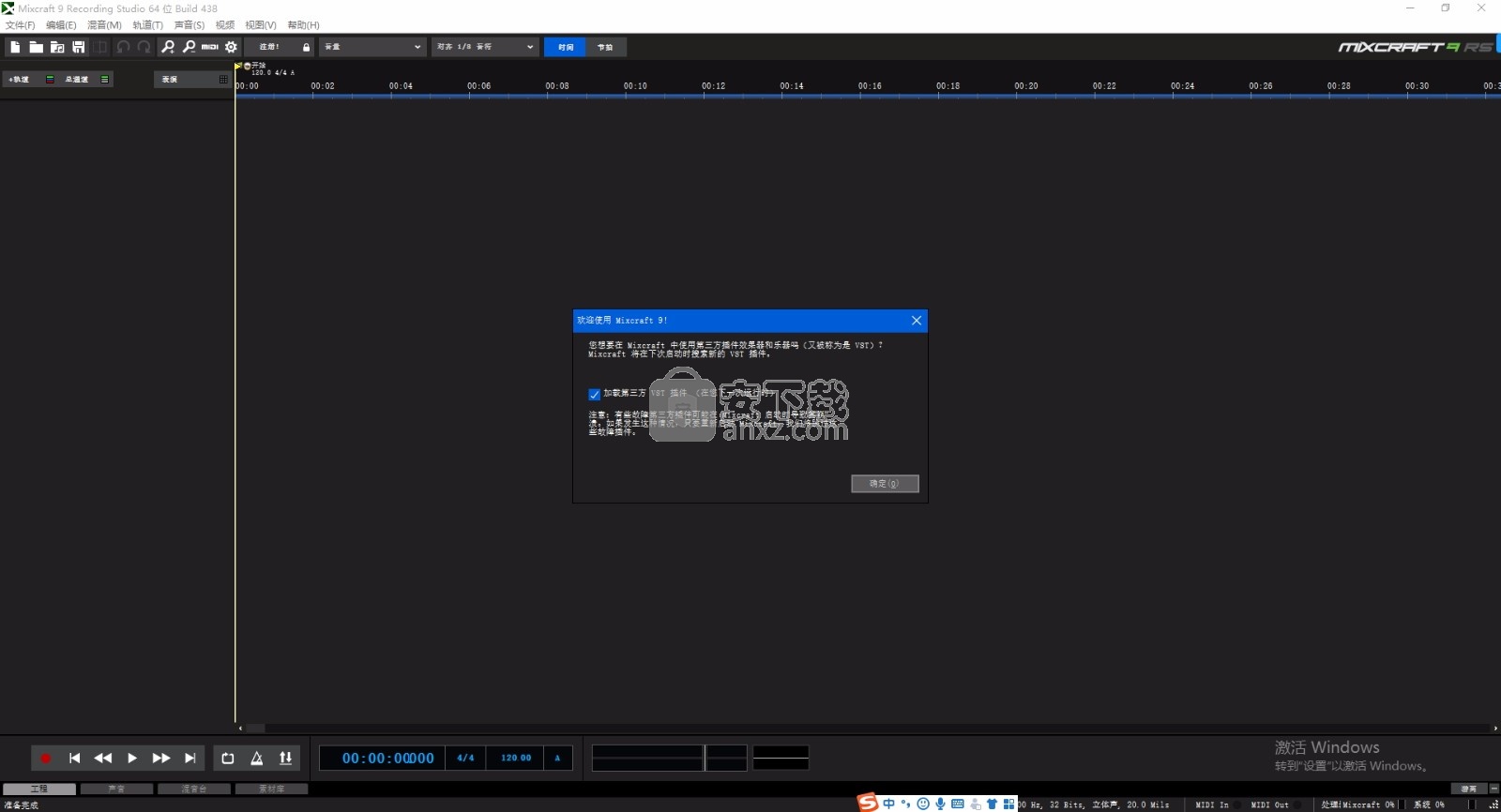Open the snap 1/8 note dropdown
Screen dimensions: 1501x812
click(x=485, y=47)
